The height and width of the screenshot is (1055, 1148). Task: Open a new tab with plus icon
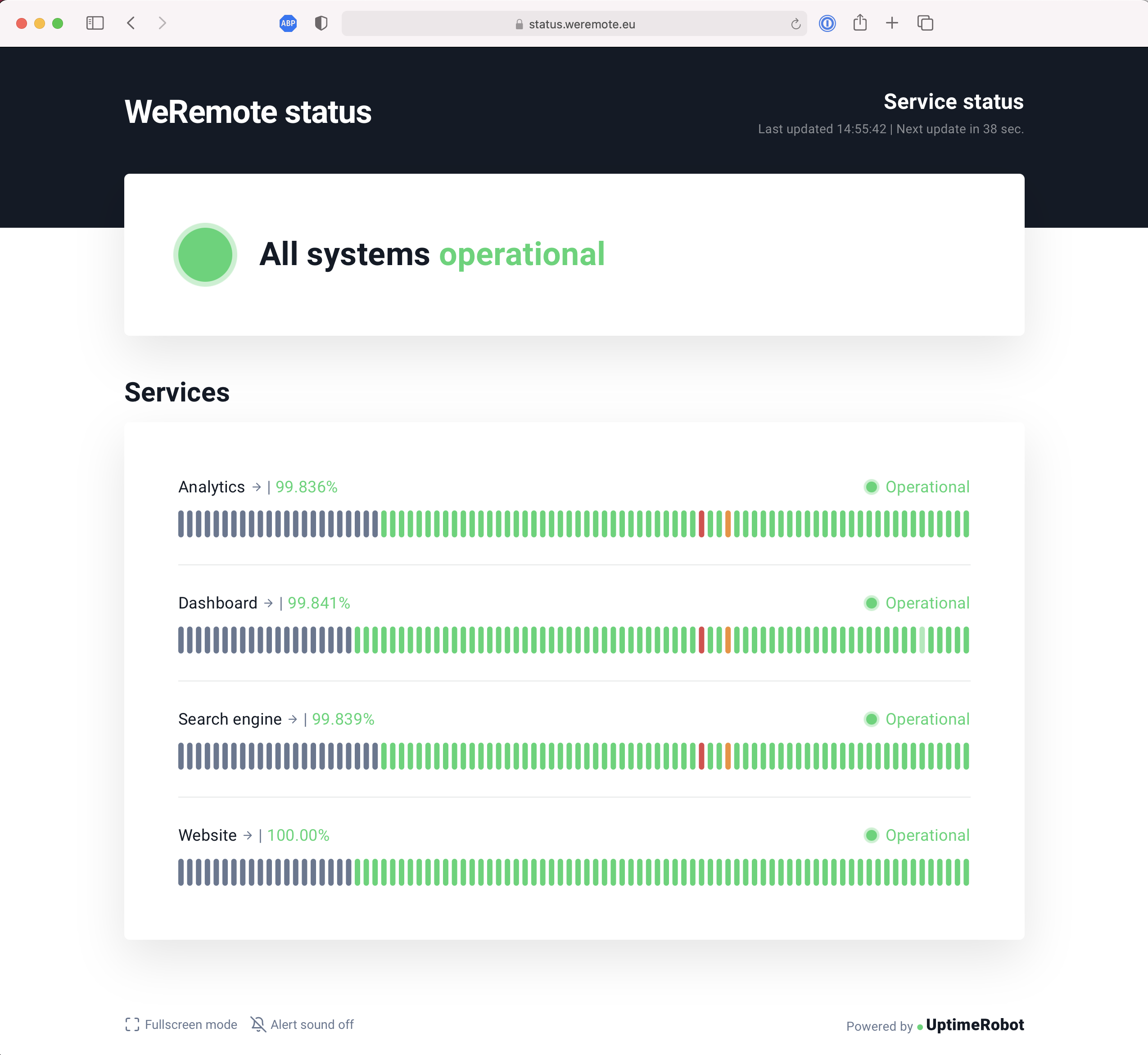[891, 23]
